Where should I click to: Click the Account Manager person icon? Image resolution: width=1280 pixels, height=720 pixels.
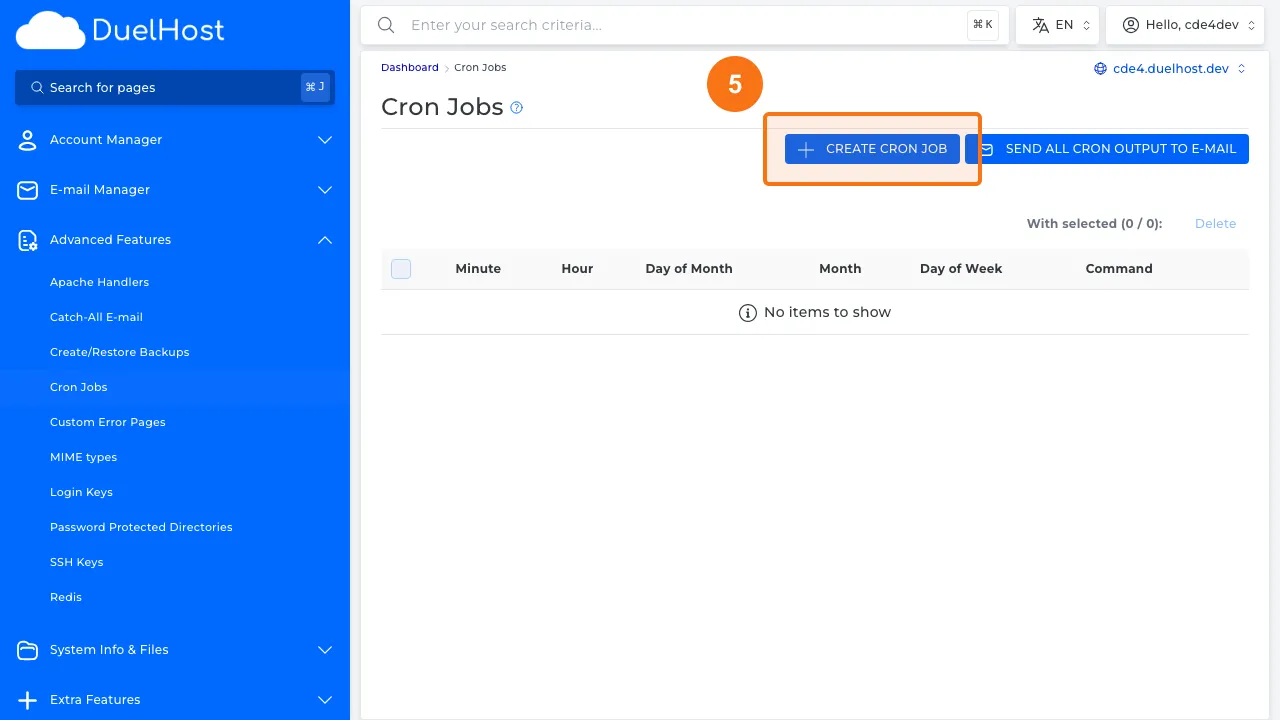point(27,140)
